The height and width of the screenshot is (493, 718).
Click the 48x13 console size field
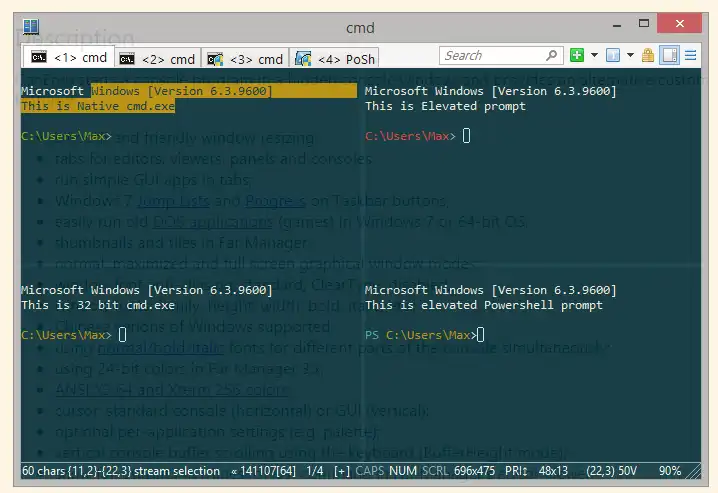coord(553,471)
